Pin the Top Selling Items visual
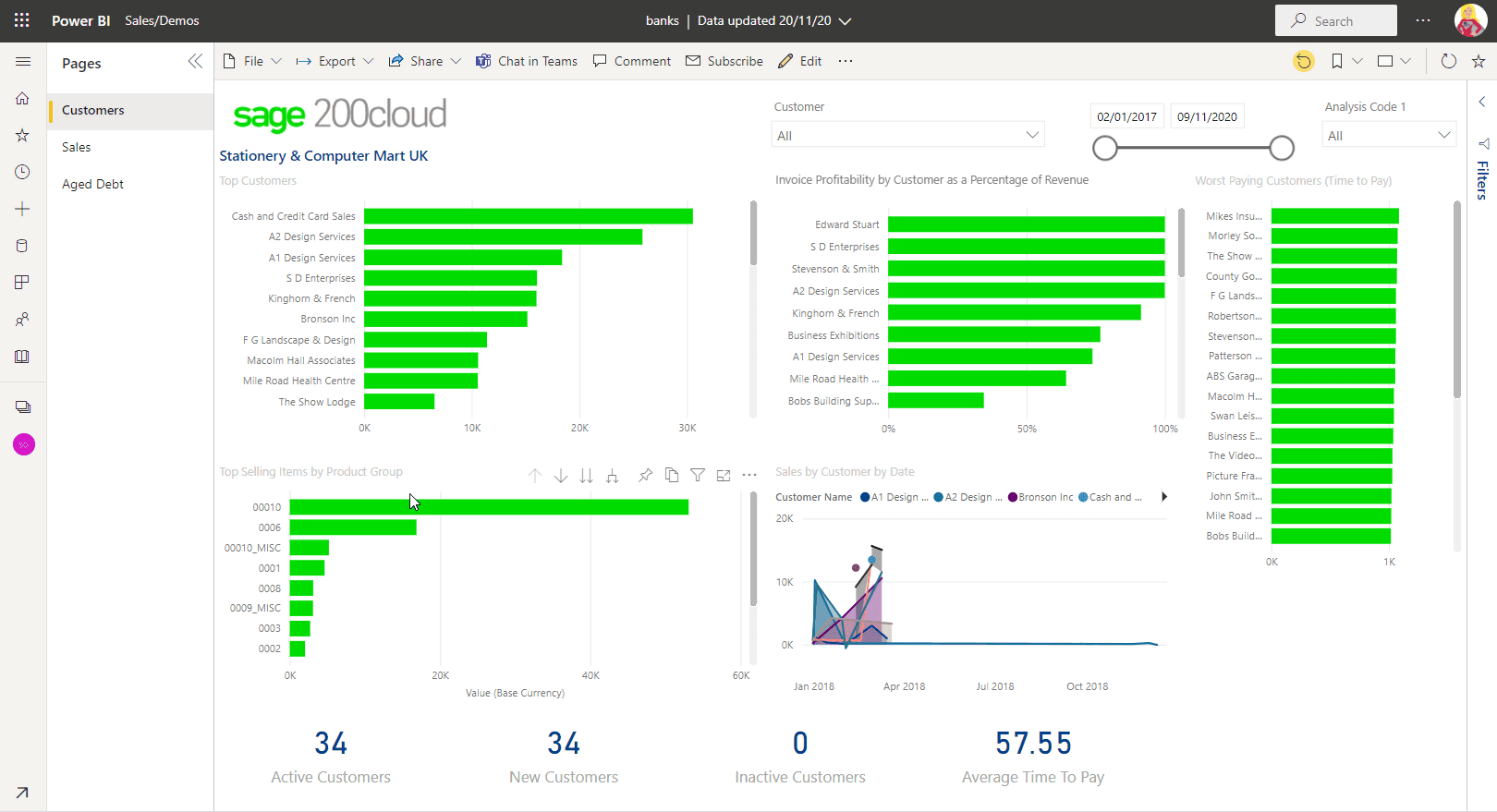The image size is (1497, 812). pyautogui.click(x=645, y=476)
